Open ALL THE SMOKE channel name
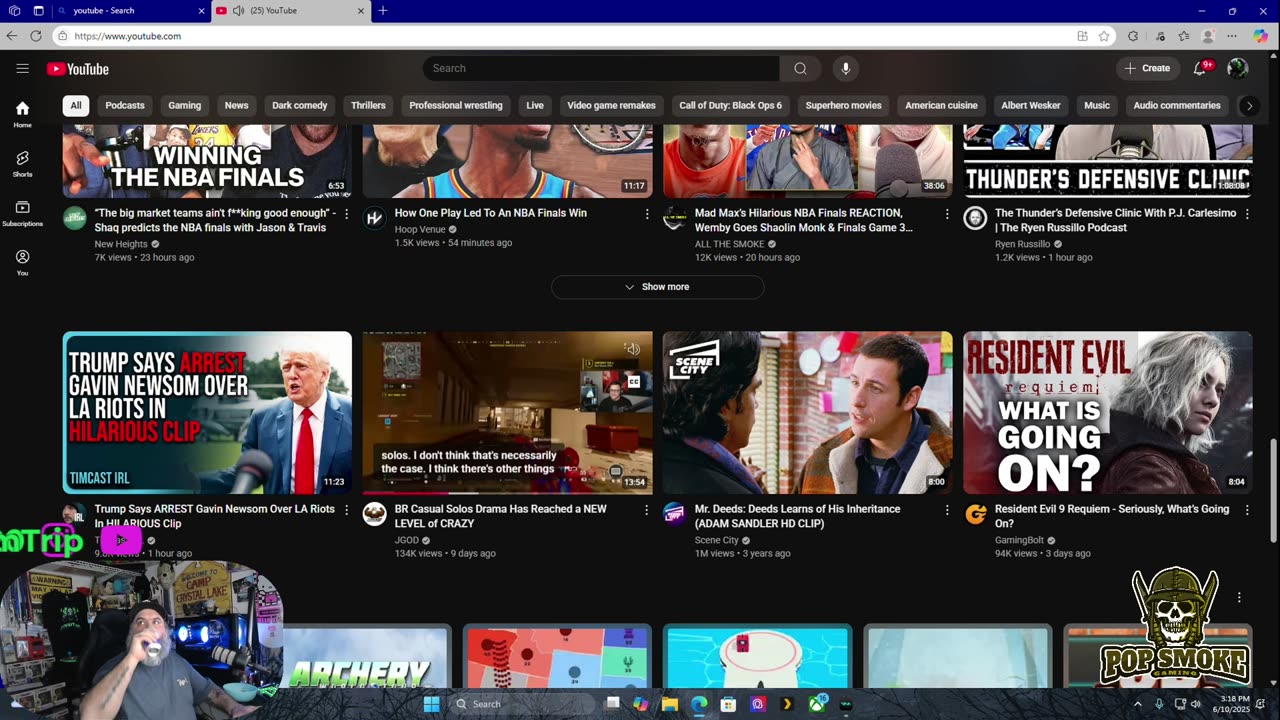 point(729,244)
